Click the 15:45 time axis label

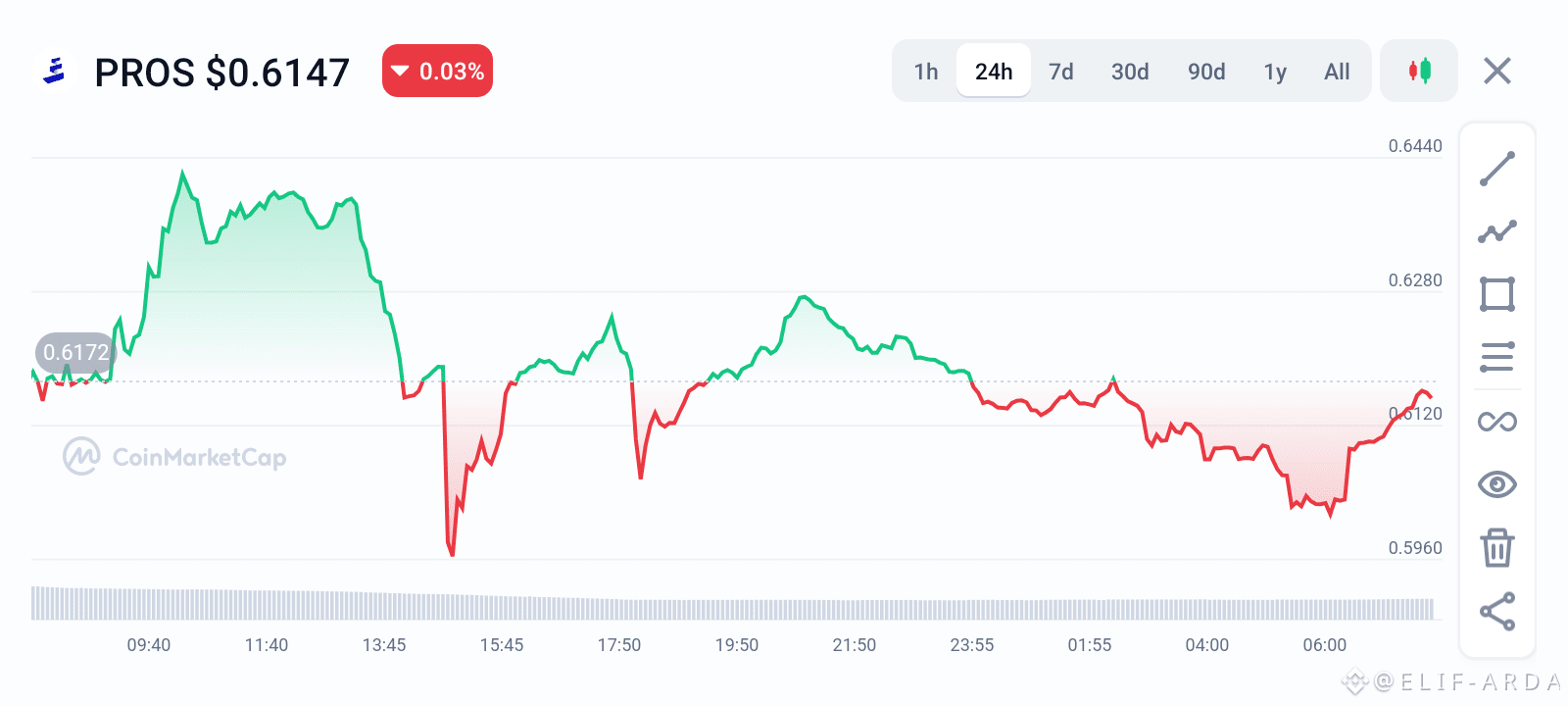(x=502, y=645)
